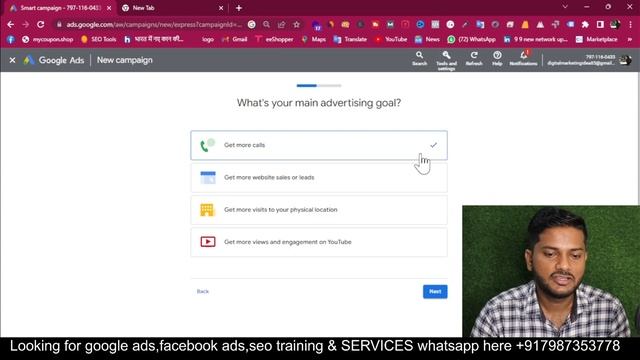Viewport: 640px width, 360px height.
Task: Reload the browser page
Action: click(40, 24)
